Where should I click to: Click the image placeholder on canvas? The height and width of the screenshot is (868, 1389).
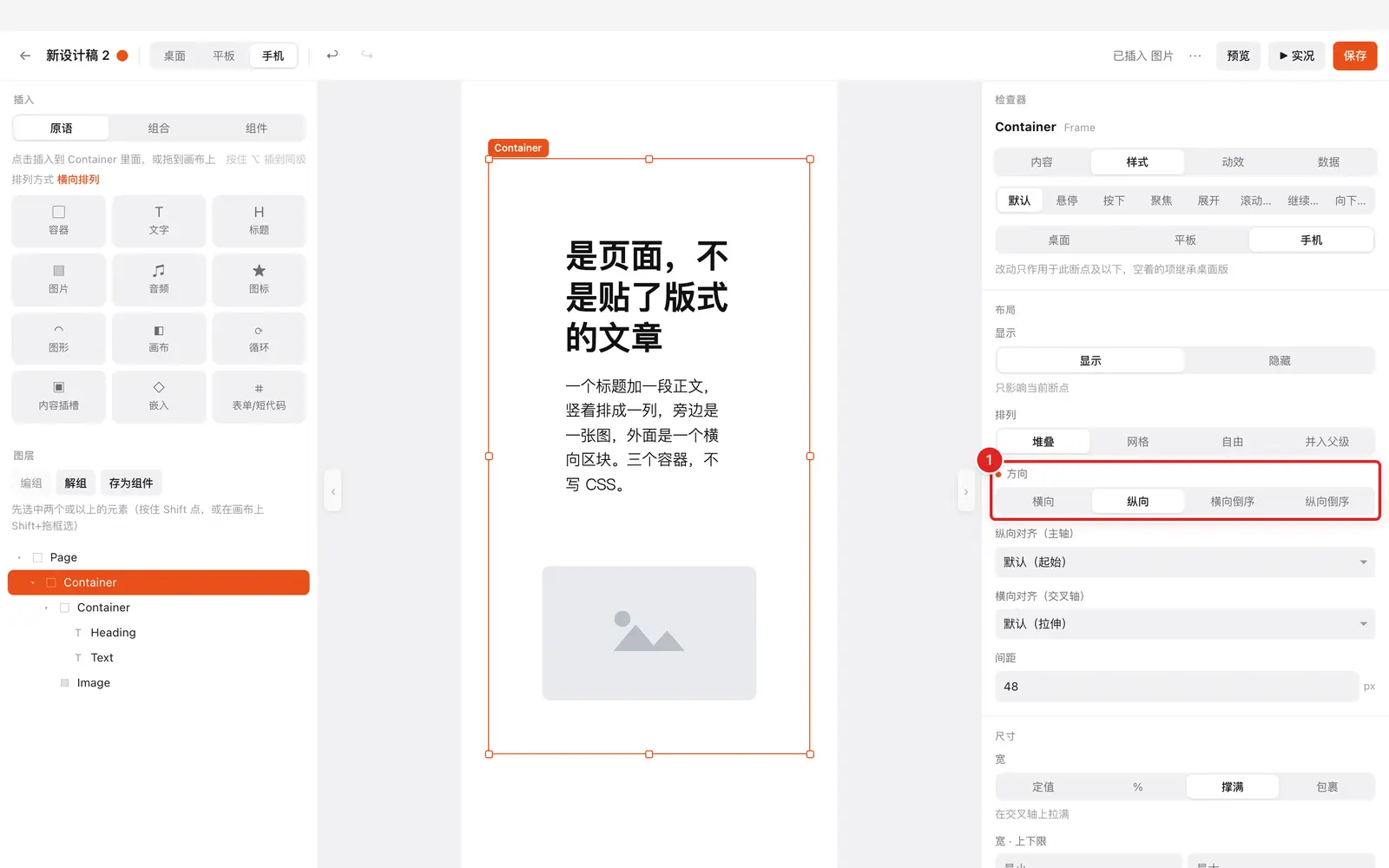click(649, 633)
